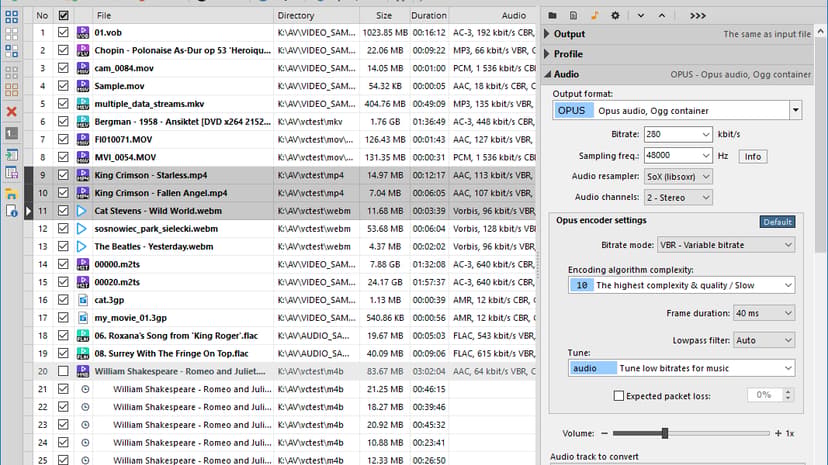Uncheck the checkbox for Sample.mov
Viewport: 828px width, 465px height.
click(63, 86)
